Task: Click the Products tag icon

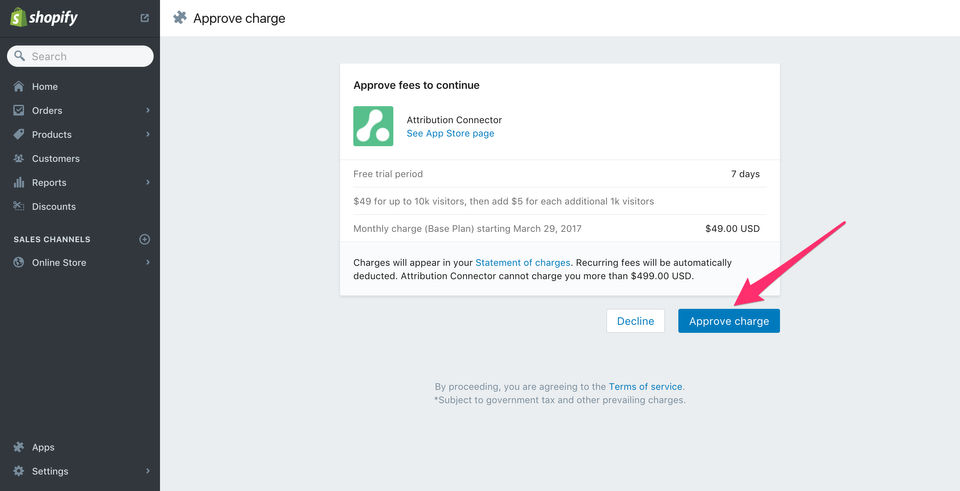Action: 19,135
